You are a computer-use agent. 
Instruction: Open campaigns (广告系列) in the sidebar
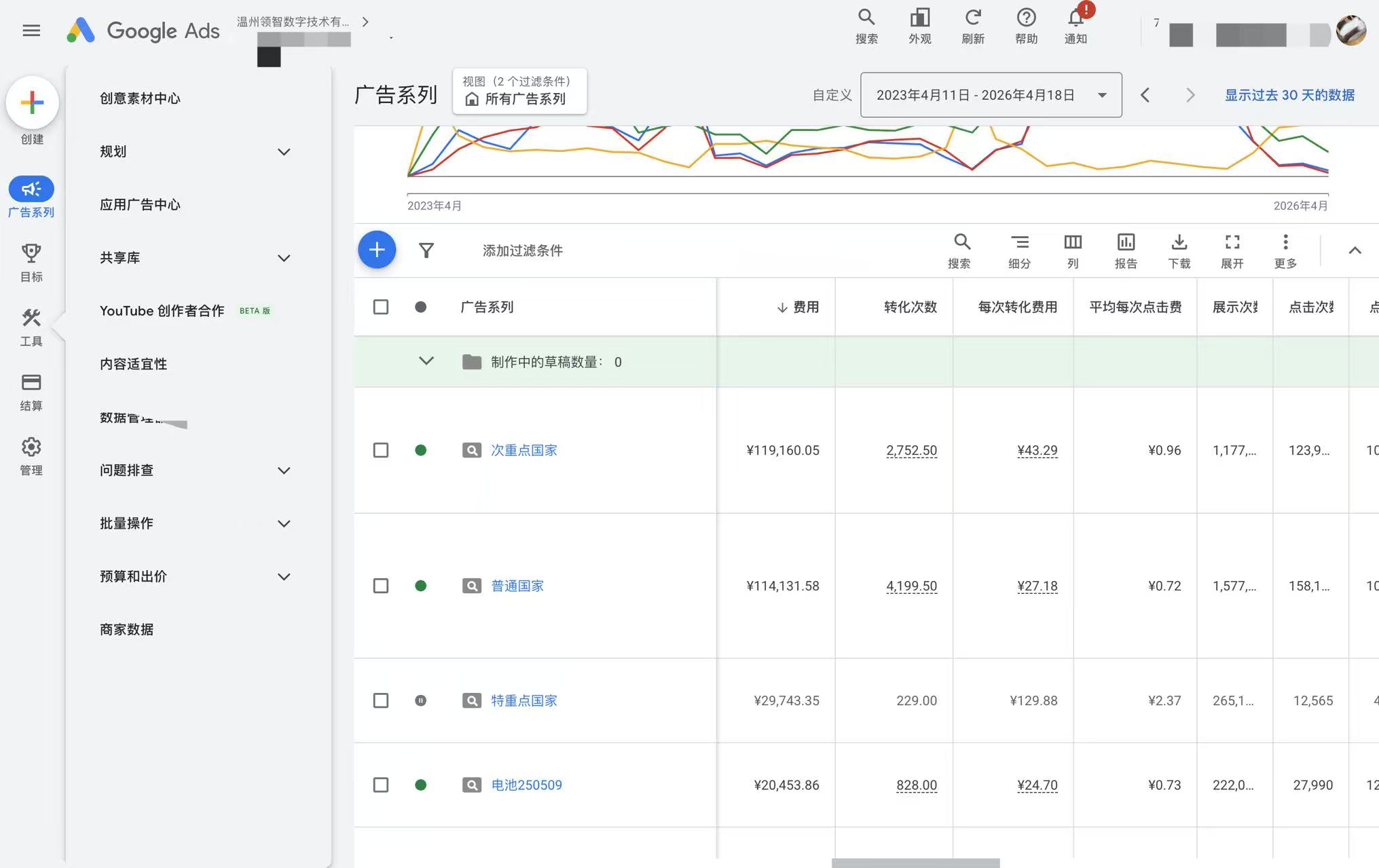click(31, 197)
